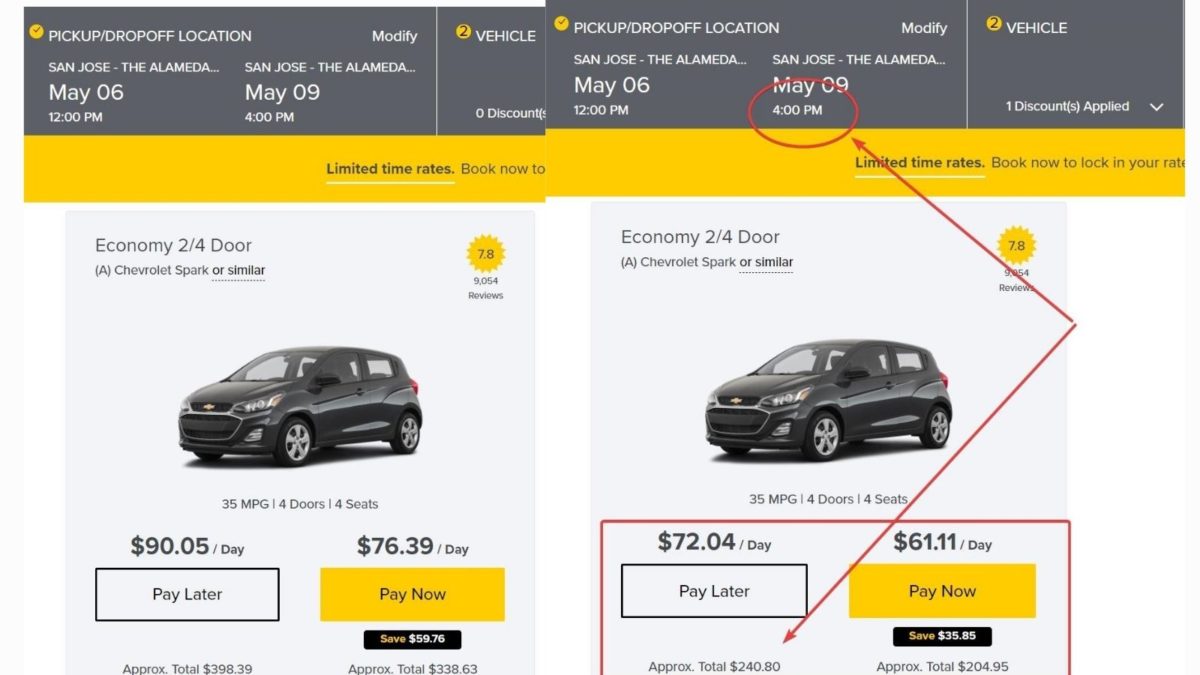Screen dimensions: 1200x675
Task: Click the 7.8 reviews badge on left Economy card
Action: point(486,255)
